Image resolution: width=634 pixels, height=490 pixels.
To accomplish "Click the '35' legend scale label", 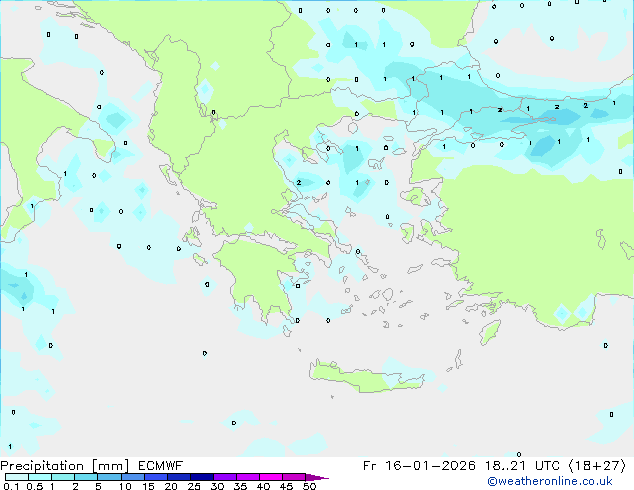I will pos(240,486).
